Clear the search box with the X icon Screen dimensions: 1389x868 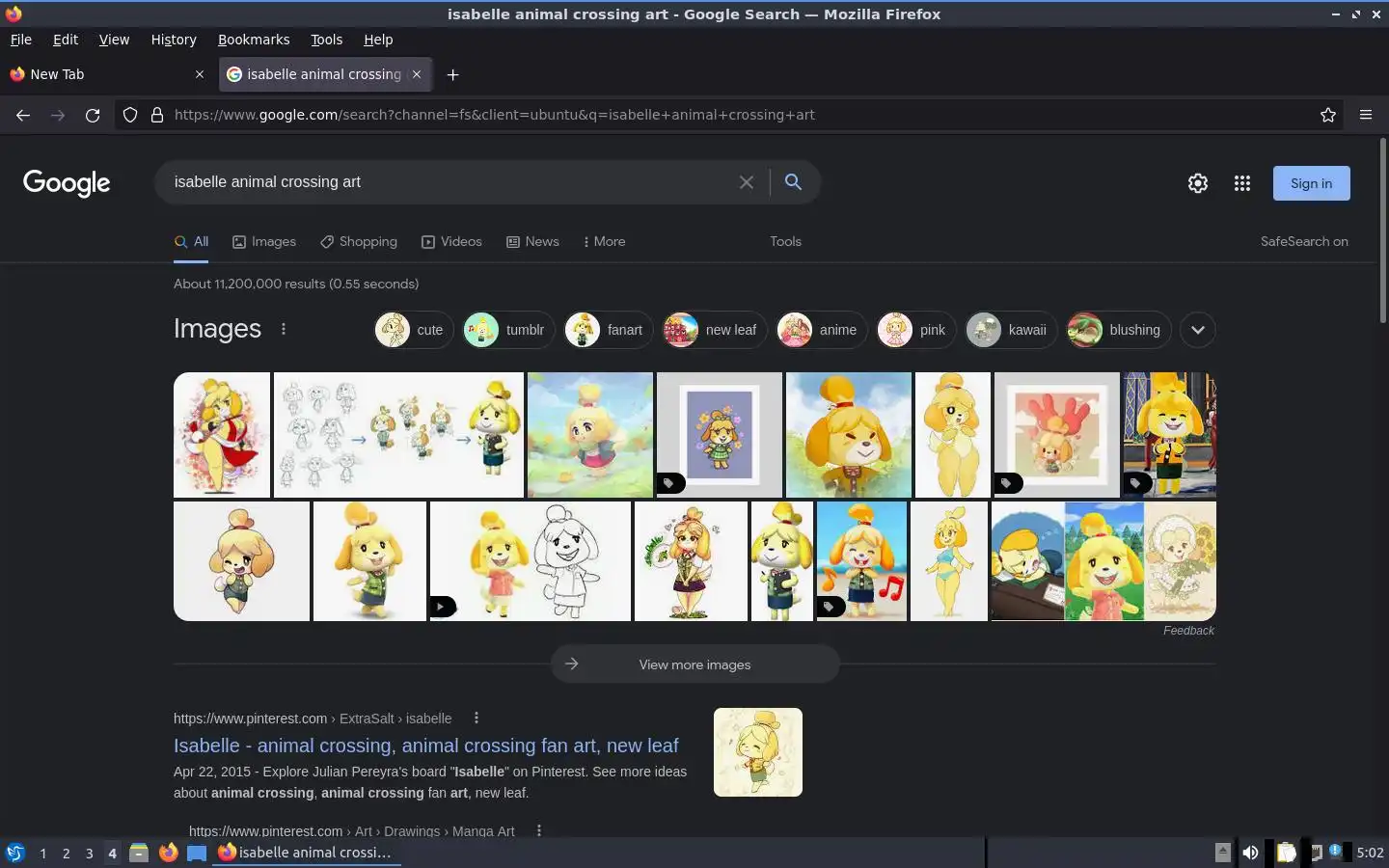pyautogui.click(x=747, y=182)
